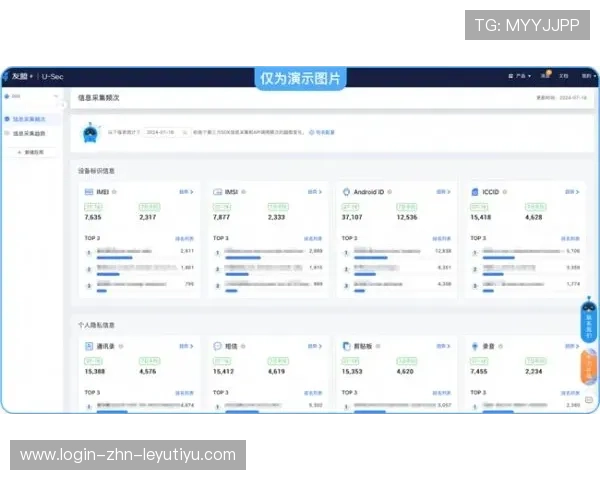Open ranking list link on IMEI card
Image resolution: width=600 pixels, height=480 pixels.
tap(184, 238)
